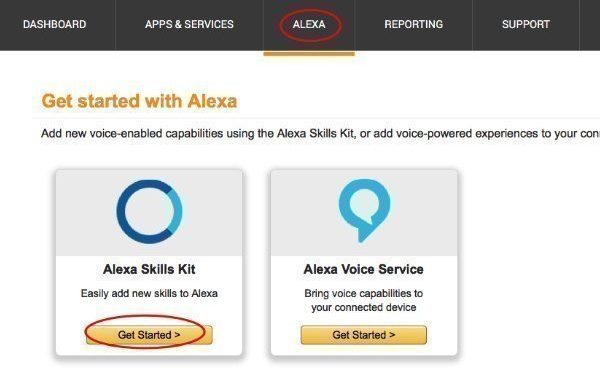Click the intro paragraph mentioning Alexa Skills Kit
The height and width of the screenshot is (388, 600).
coord(320,134)
